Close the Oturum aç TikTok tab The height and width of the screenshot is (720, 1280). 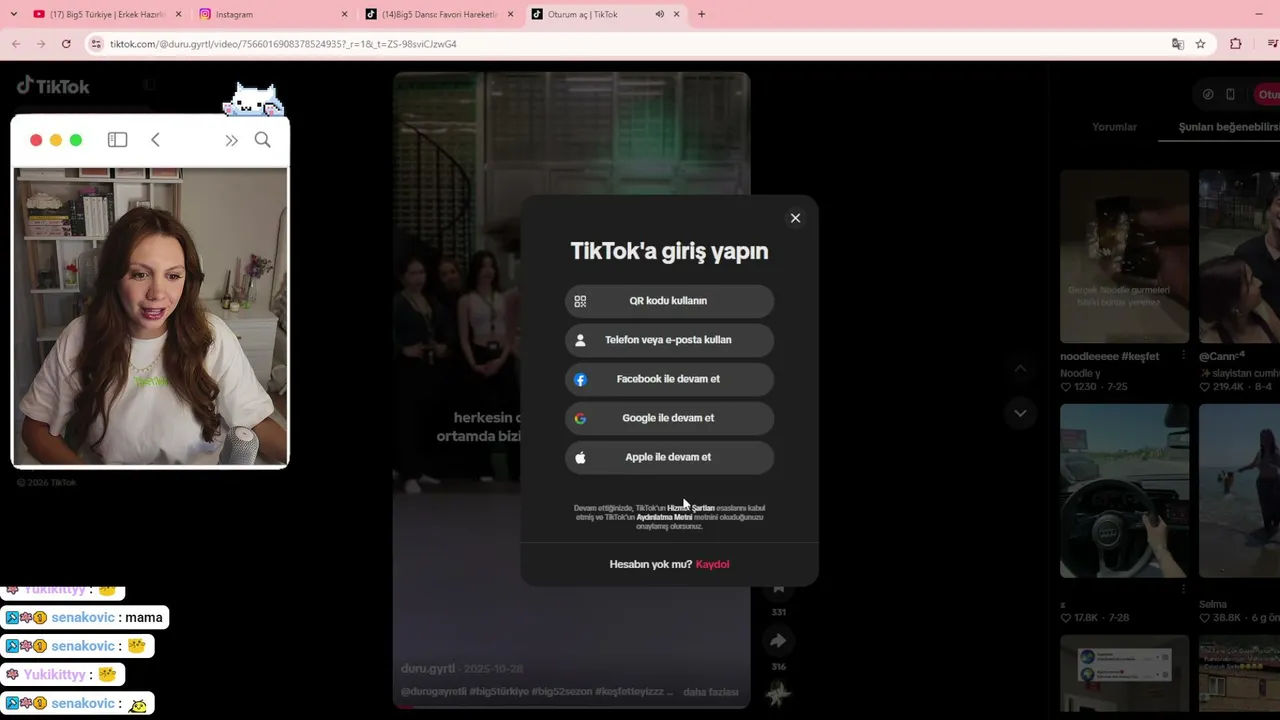(x=676, y=14)
